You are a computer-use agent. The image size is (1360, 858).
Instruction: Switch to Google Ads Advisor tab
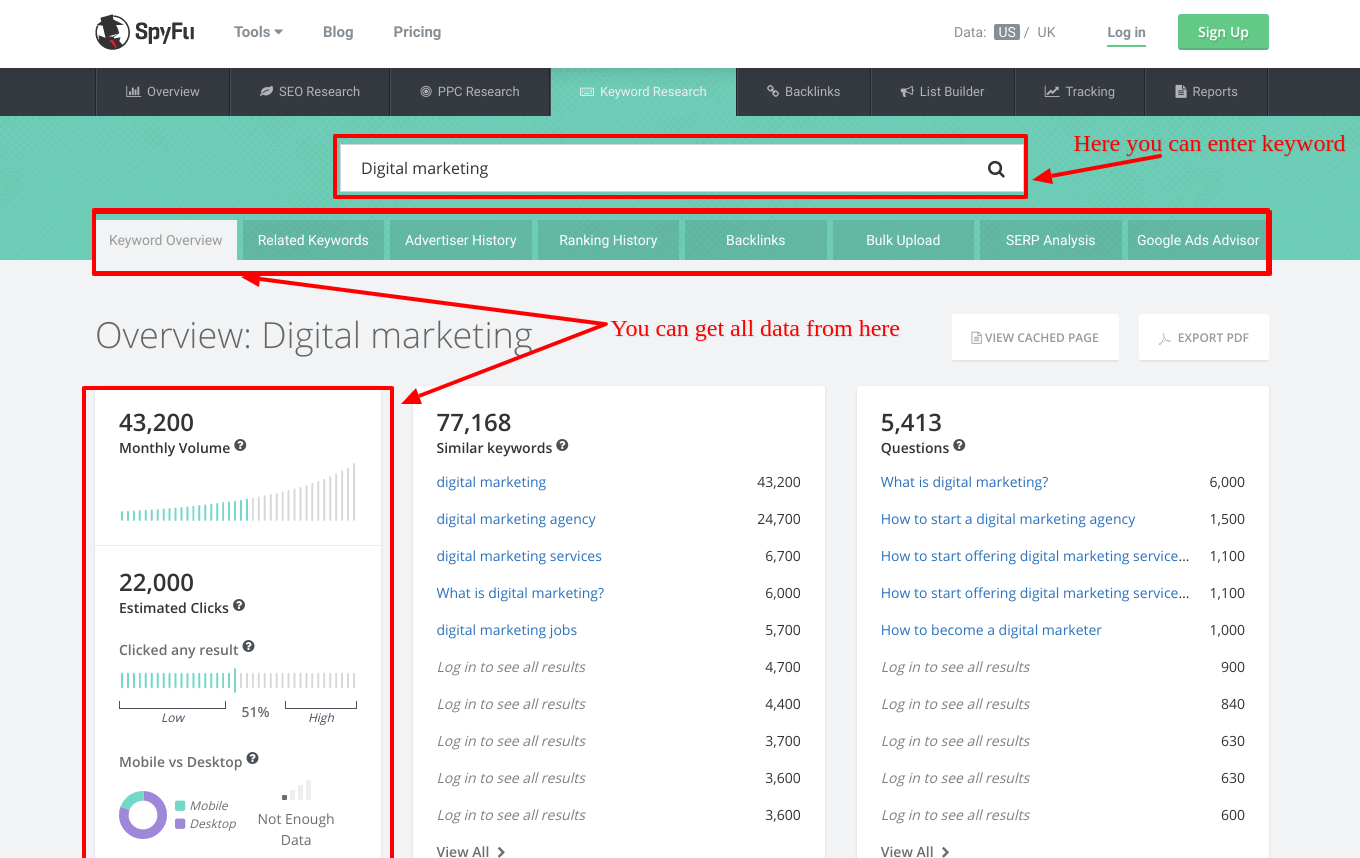[x=1198, y=240]
